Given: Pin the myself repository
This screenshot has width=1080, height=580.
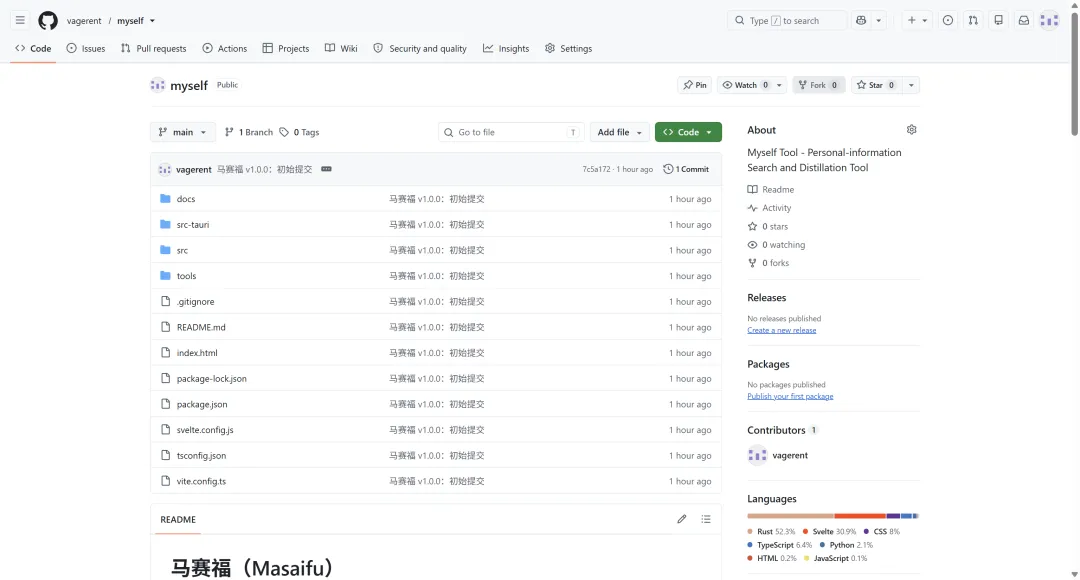Looking at the screenshot, I should tap(694, 85).
